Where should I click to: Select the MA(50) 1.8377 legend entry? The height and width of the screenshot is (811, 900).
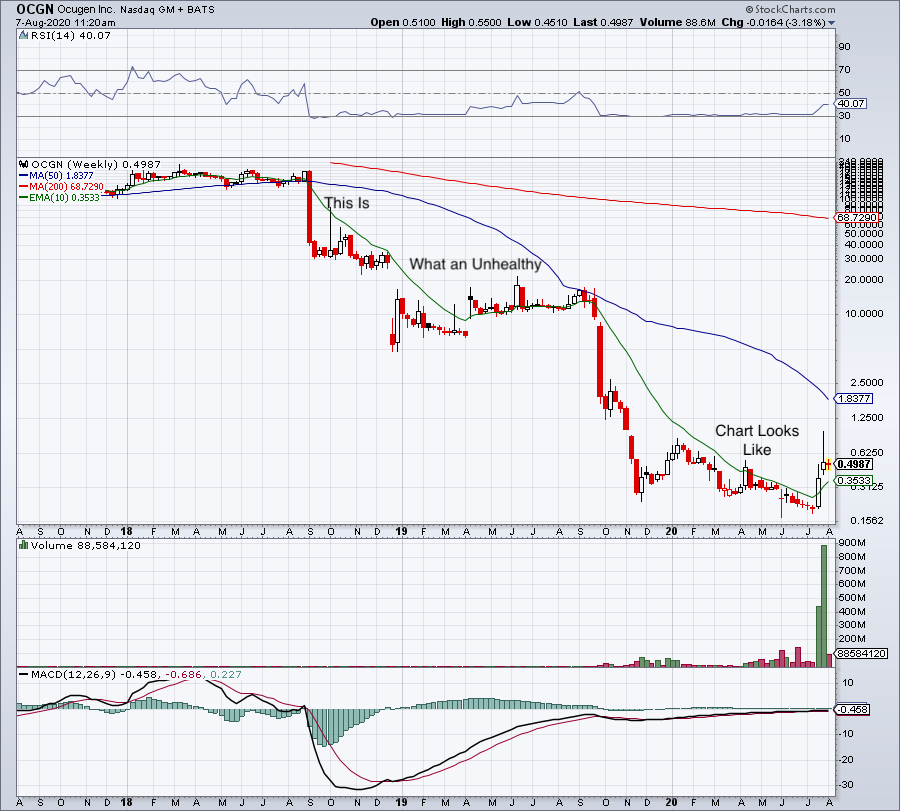coord(56,176)
